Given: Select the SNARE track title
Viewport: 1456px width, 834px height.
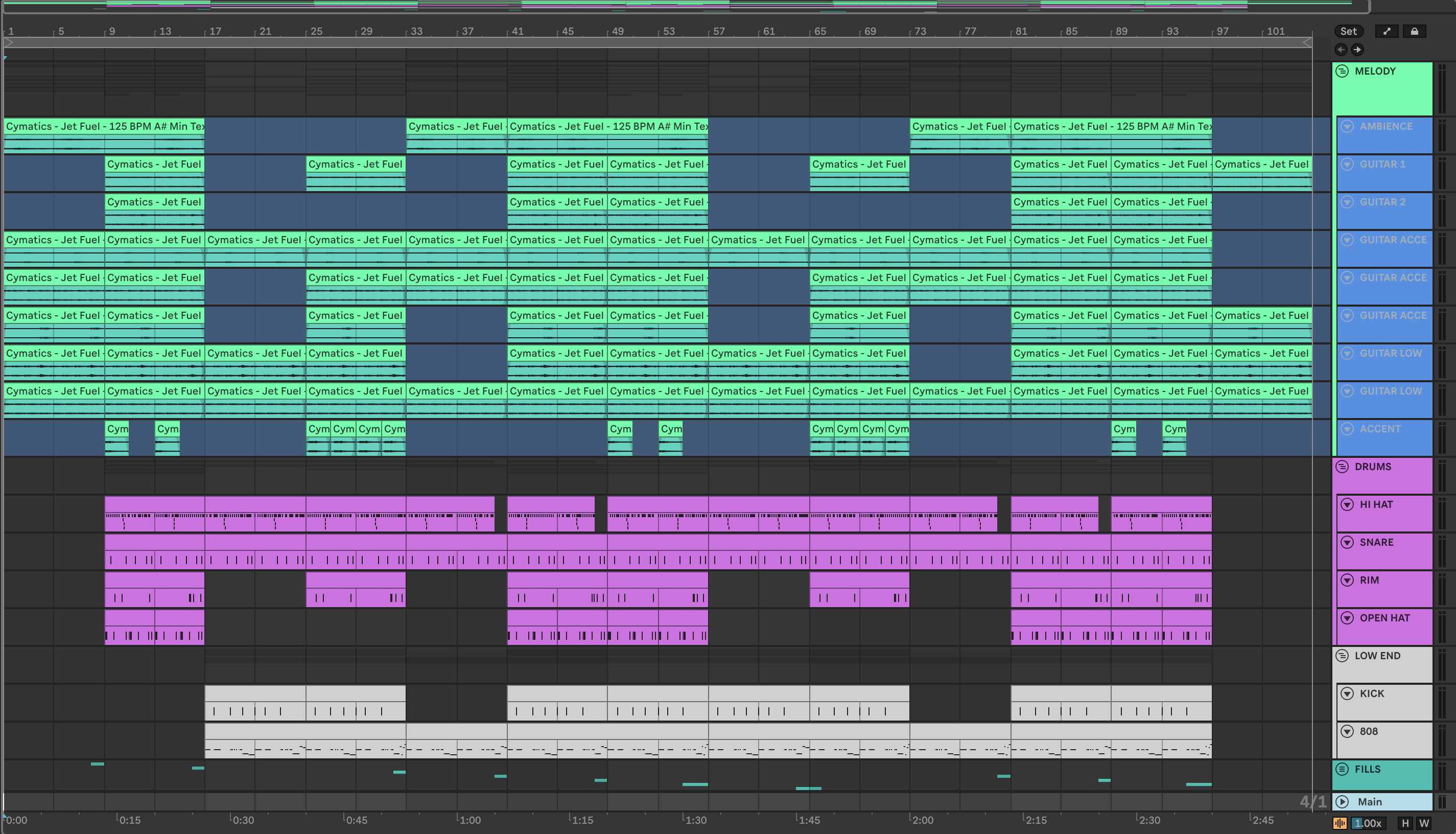Looking at the screenshot, I should click(1376, 542).
